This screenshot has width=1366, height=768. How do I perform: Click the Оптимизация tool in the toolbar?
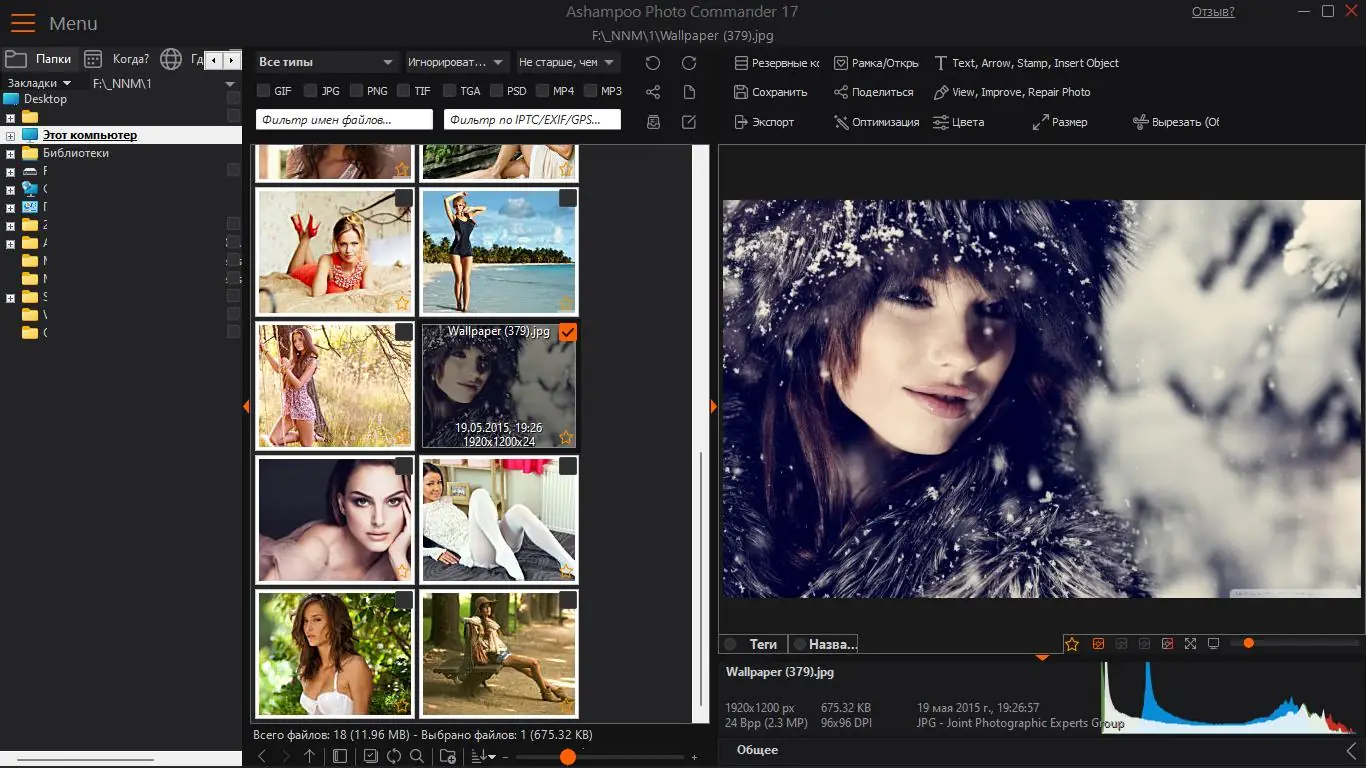tap(876, 121)
